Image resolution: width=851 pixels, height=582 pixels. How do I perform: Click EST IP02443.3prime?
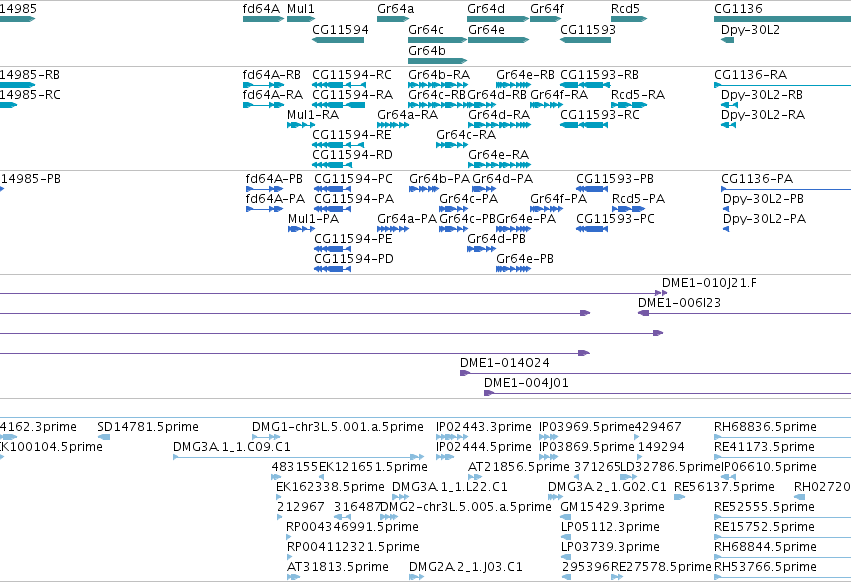pos(452,437)
